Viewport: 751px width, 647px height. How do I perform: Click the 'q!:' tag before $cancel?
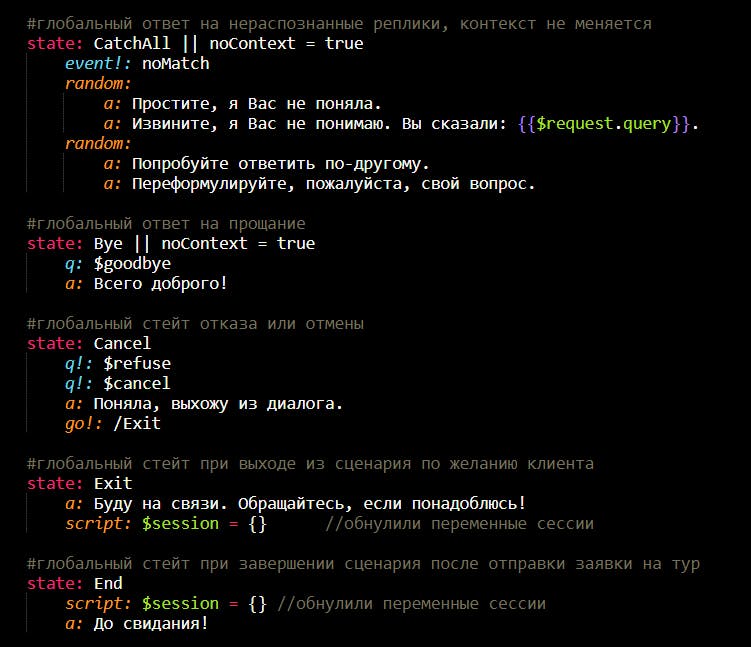pyautogui.click(x=79, y=384)
